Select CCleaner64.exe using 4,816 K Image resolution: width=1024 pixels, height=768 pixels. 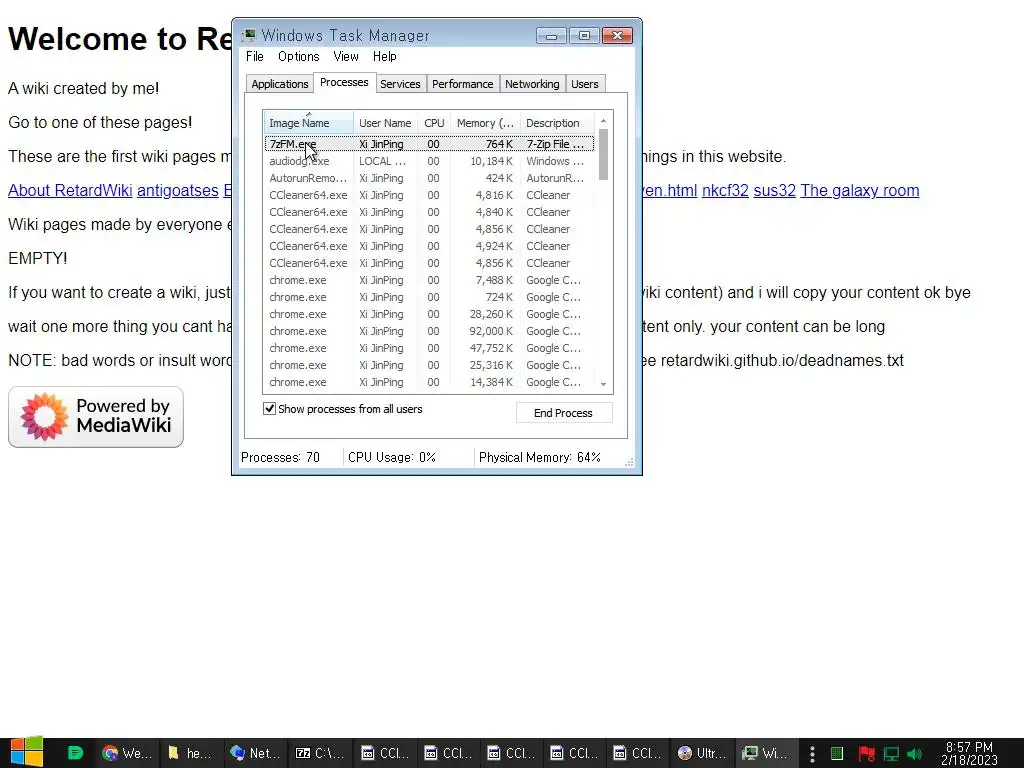(x=429, y=195)
